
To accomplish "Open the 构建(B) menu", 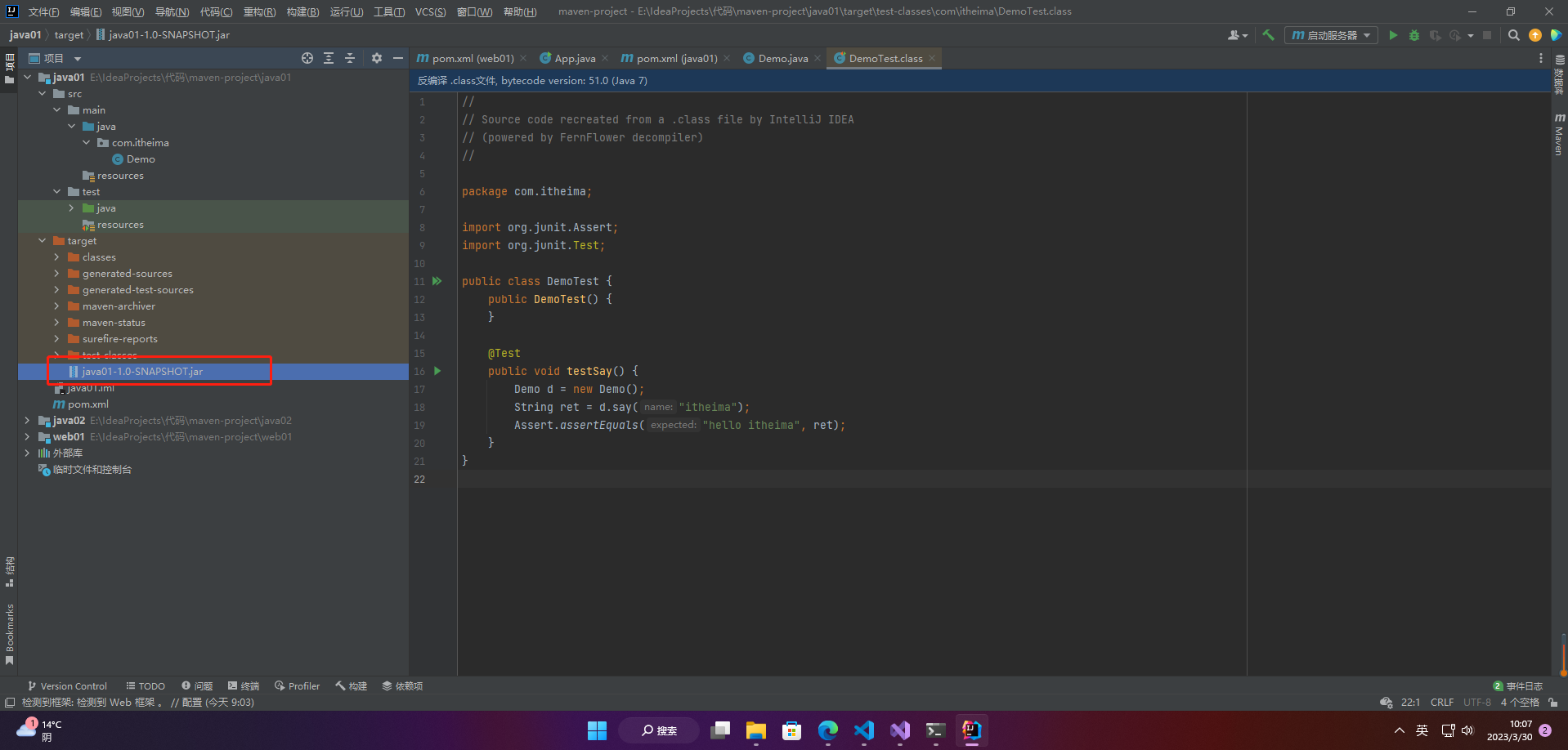I will 302,11.
